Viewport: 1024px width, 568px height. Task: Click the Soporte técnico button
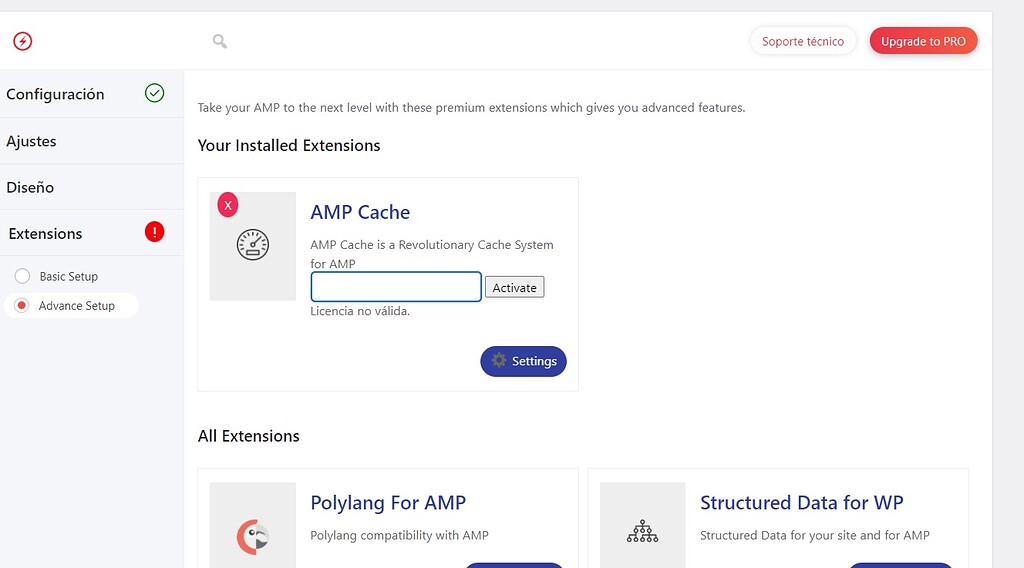pyautogui.click(x=802, y=41)
